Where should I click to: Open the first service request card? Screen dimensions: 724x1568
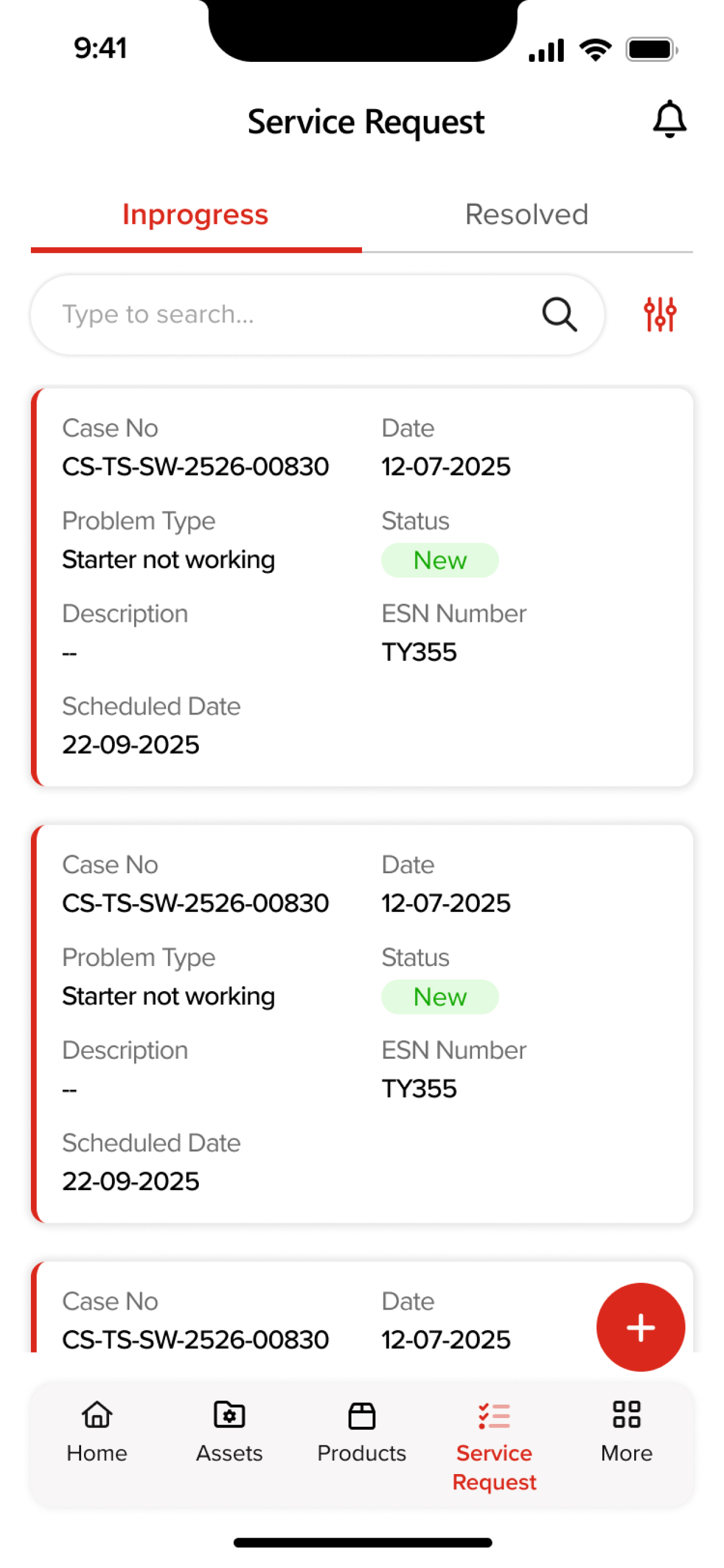pos(362,587)
